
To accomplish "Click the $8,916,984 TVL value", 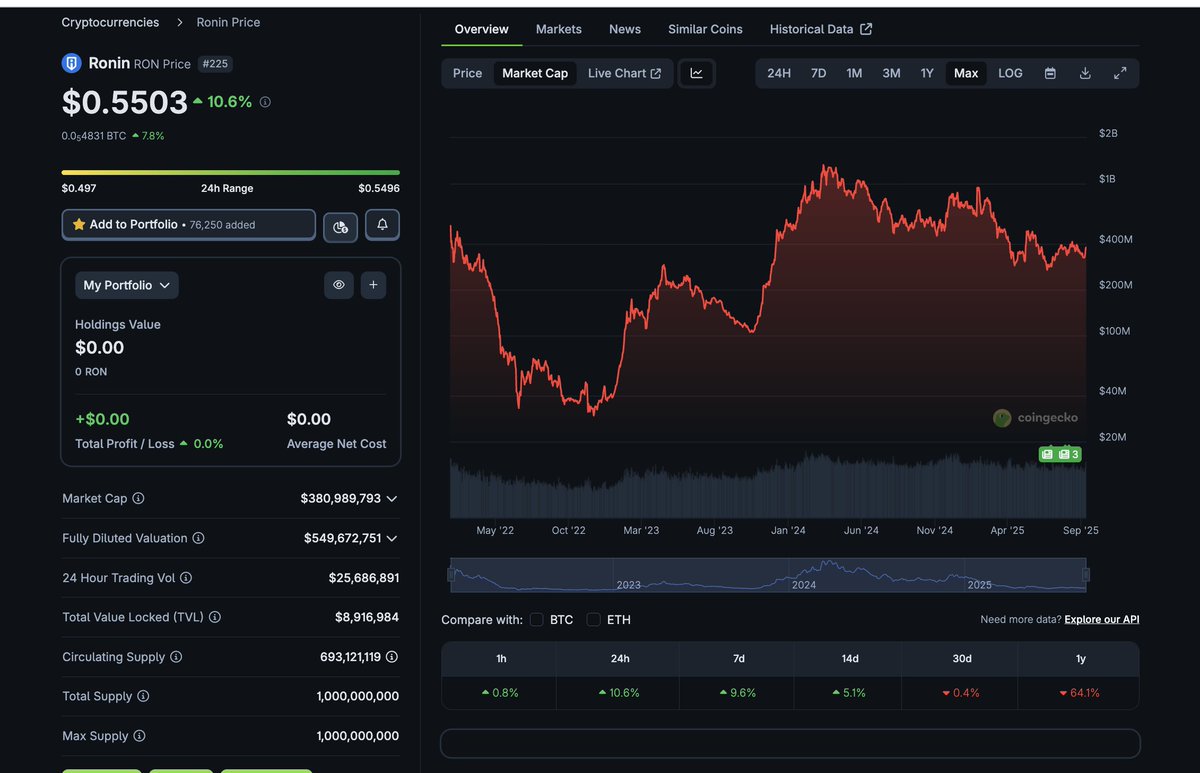I will coord(367,617).
